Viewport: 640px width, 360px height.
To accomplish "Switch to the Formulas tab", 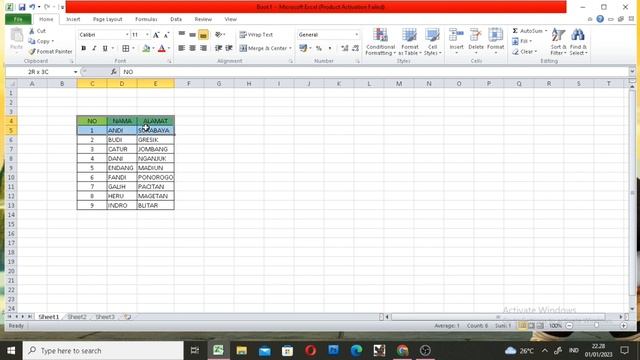I will pos(146,19).
